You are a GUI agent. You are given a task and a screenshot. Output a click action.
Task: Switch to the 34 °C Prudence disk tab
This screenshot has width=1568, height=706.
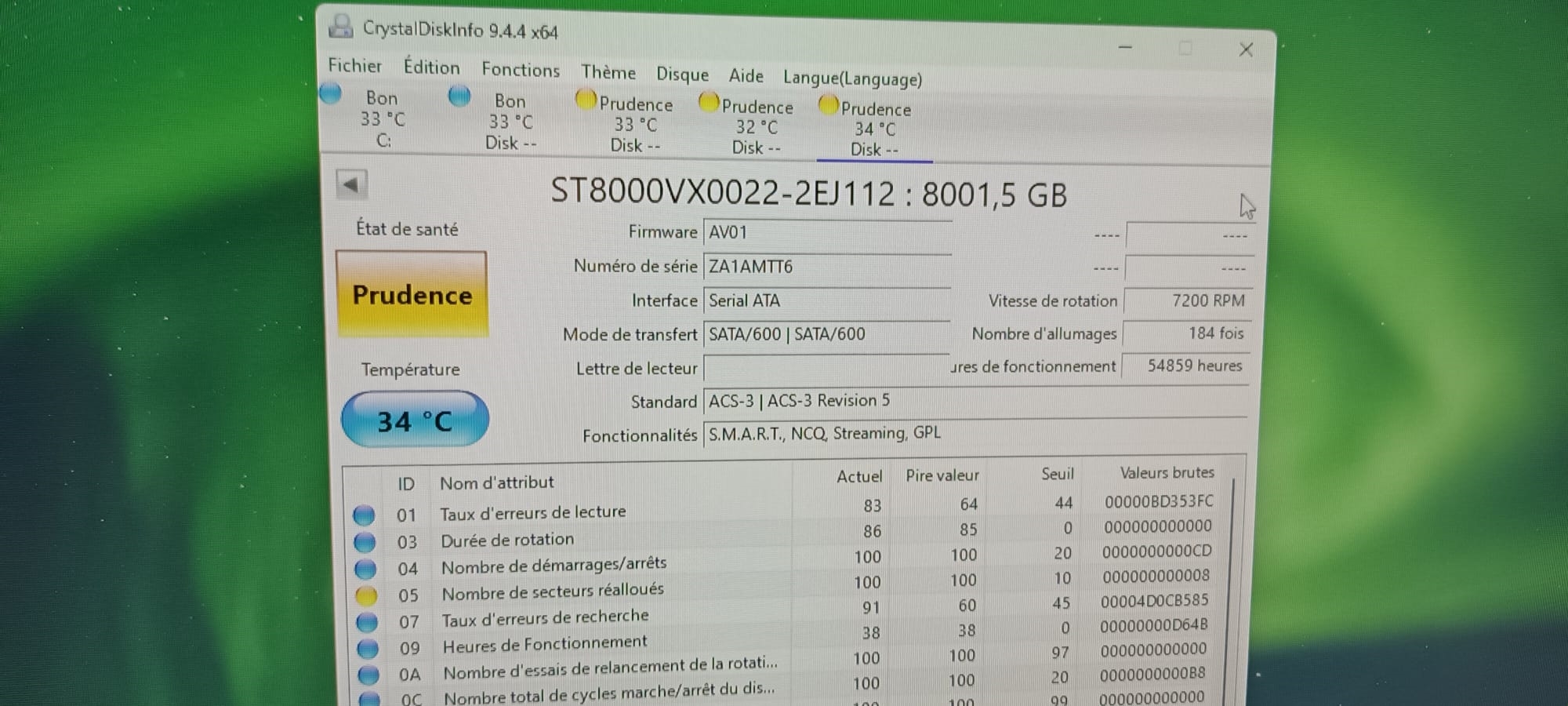875,129
